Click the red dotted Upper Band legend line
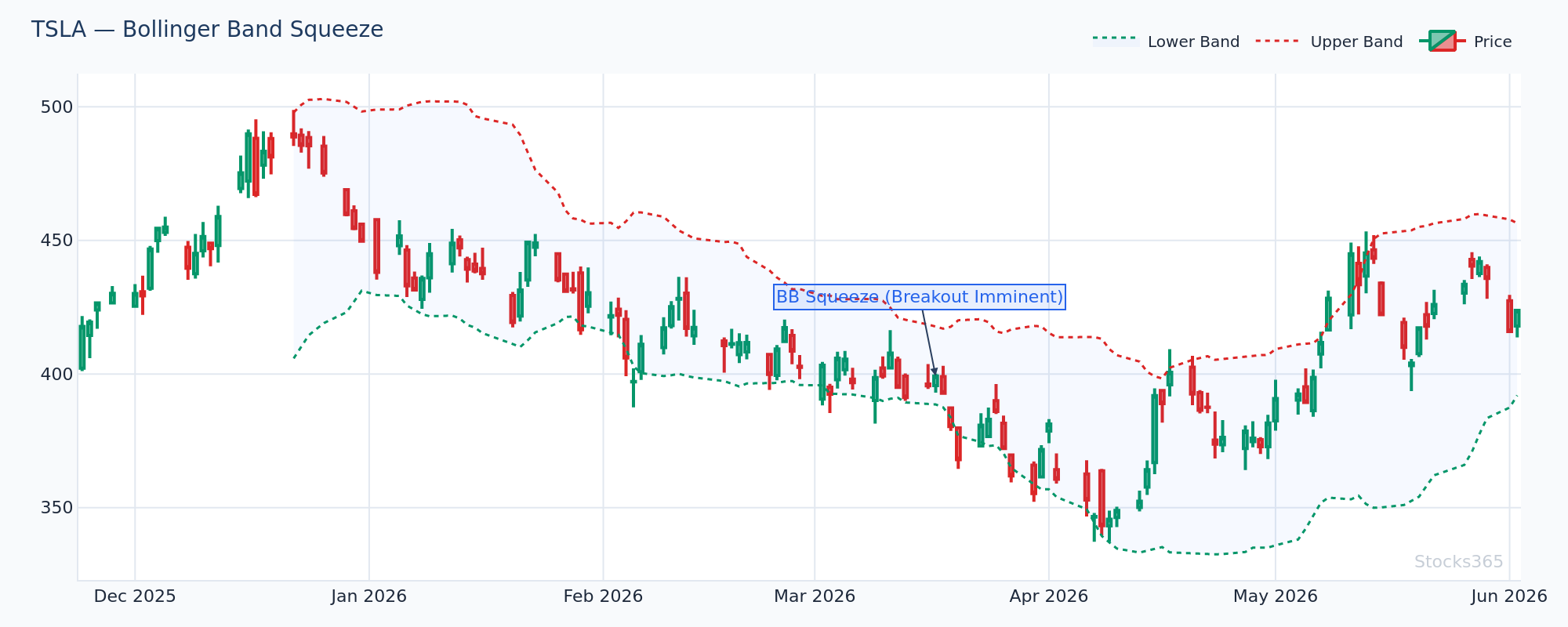Screen dimensions: 1568x627 1278,41
